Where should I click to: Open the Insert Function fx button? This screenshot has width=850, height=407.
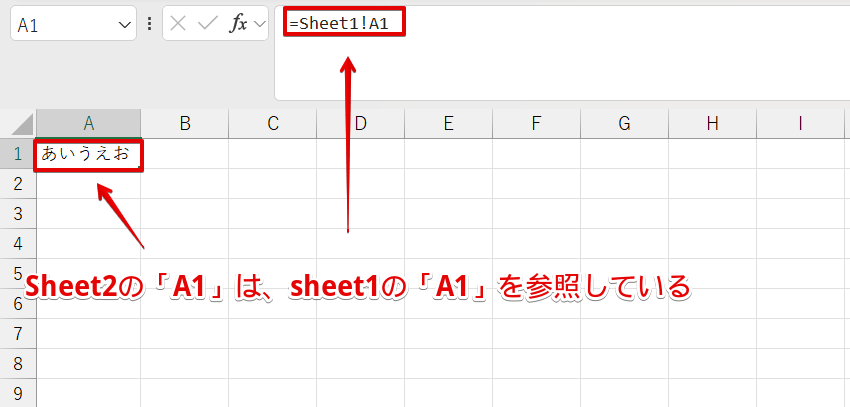tap(237, 23)
